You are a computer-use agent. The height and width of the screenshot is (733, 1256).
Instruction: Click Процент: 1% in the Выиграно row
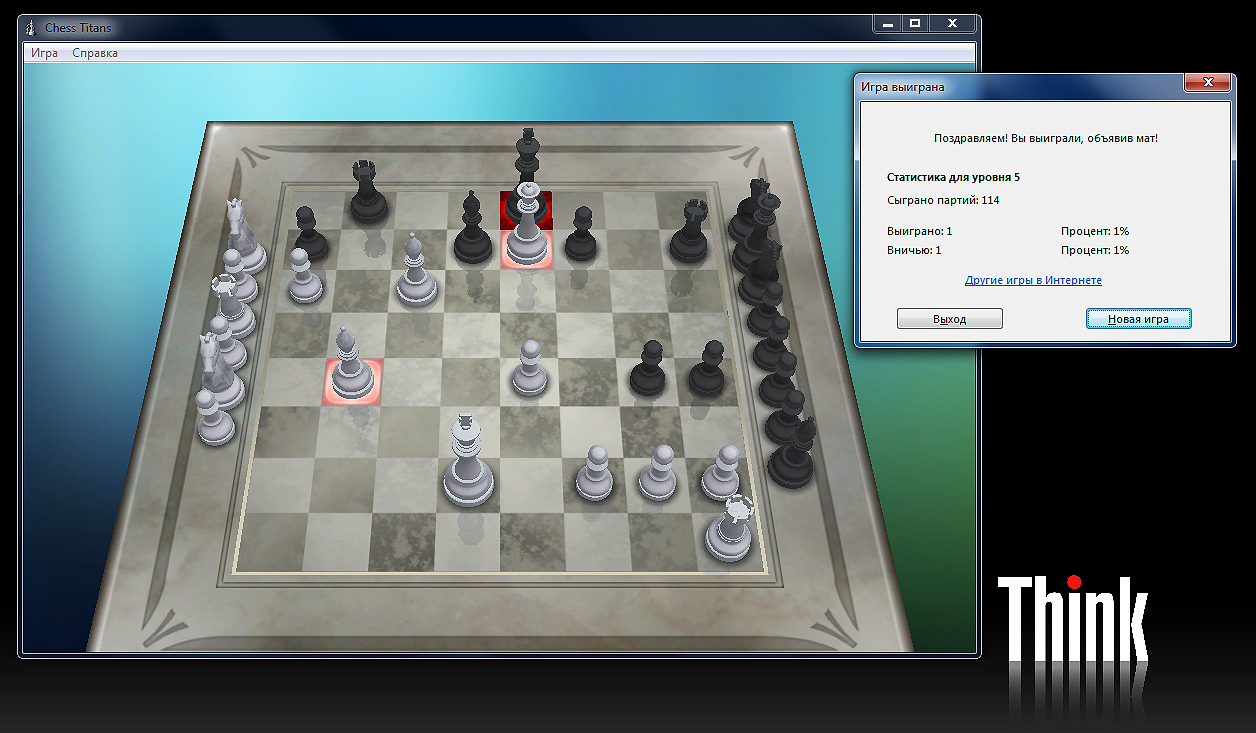point(1095,231)
